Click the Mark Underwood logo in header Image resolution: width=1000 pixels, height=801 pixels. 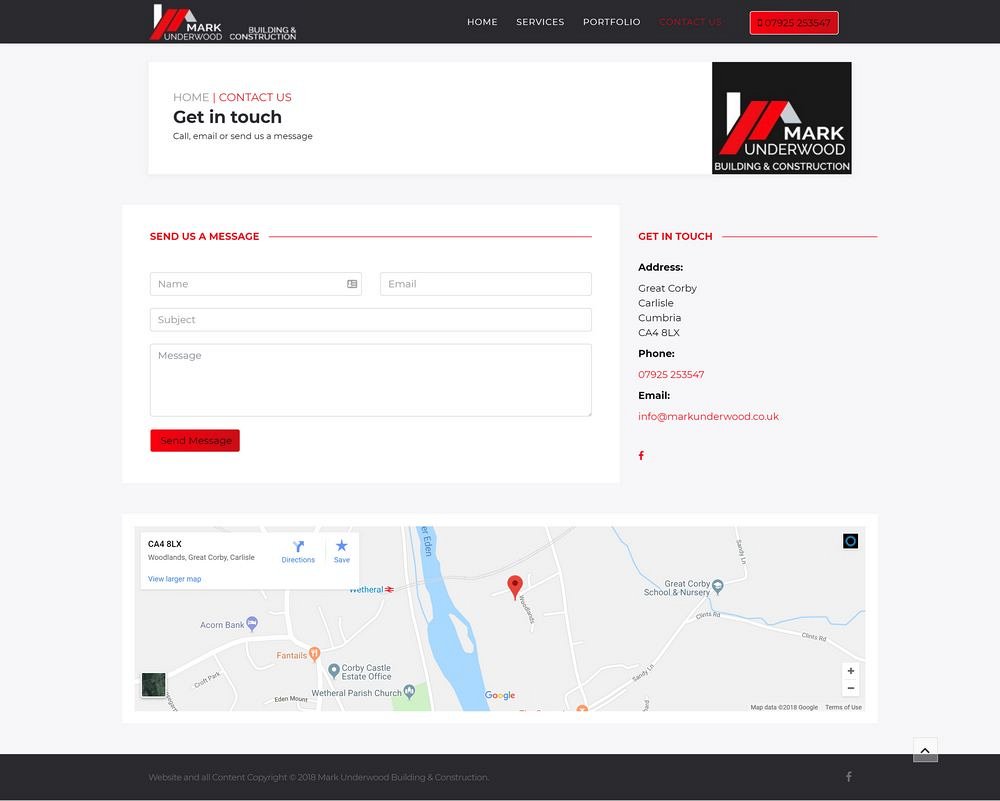click(x=222, y=22)
